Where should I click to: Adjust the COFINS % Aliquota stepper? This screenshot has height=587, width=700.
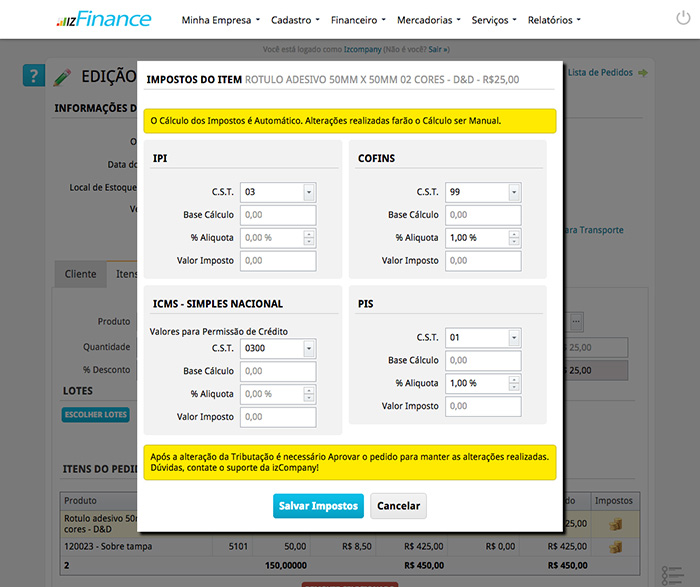pos(514,238)
